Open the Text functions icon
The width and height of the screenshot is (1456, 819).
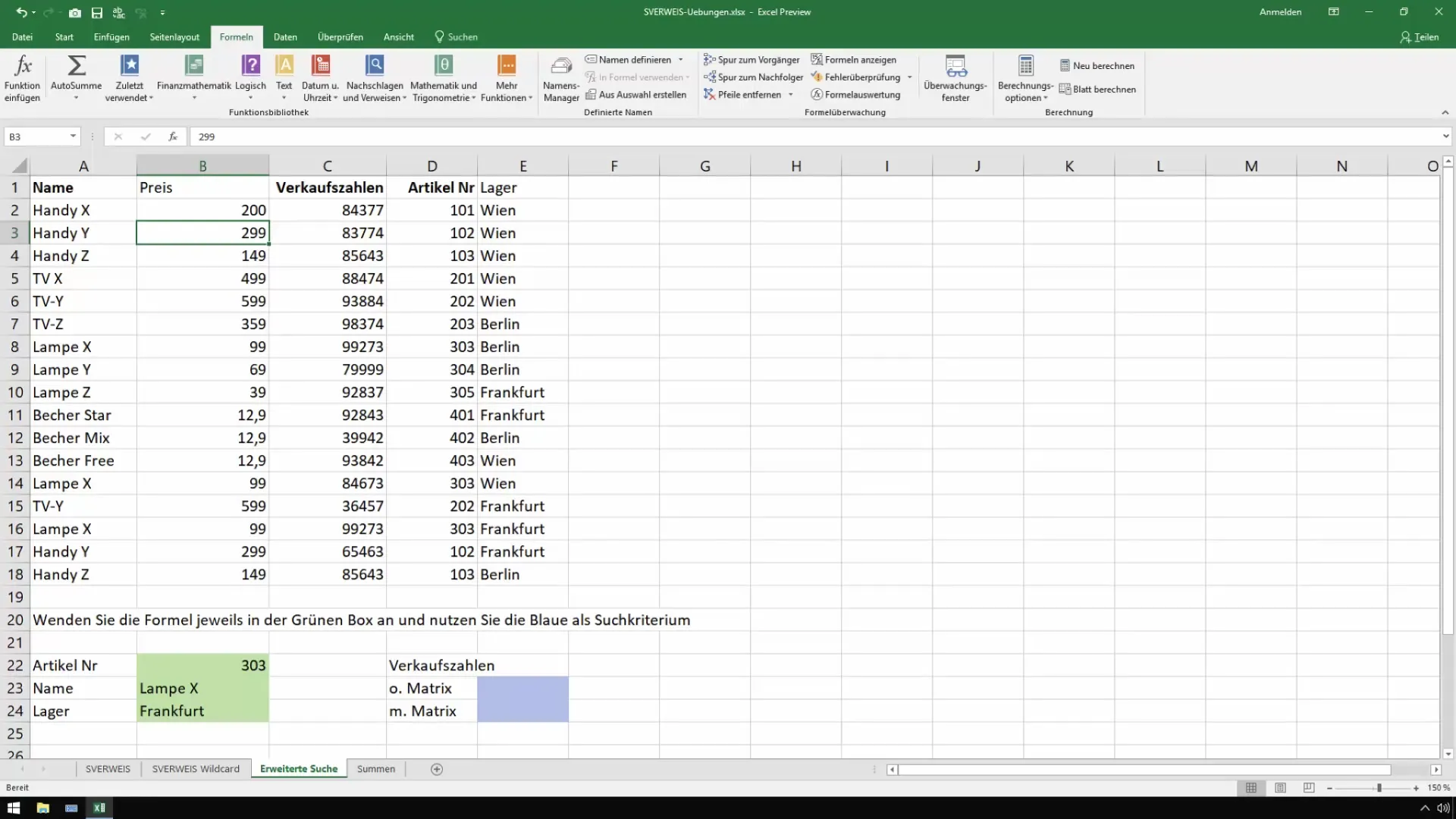(284, 66)
